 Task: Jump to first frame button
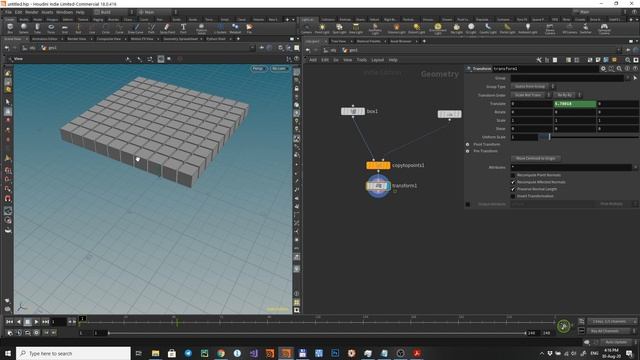click(x=9, y=322)
